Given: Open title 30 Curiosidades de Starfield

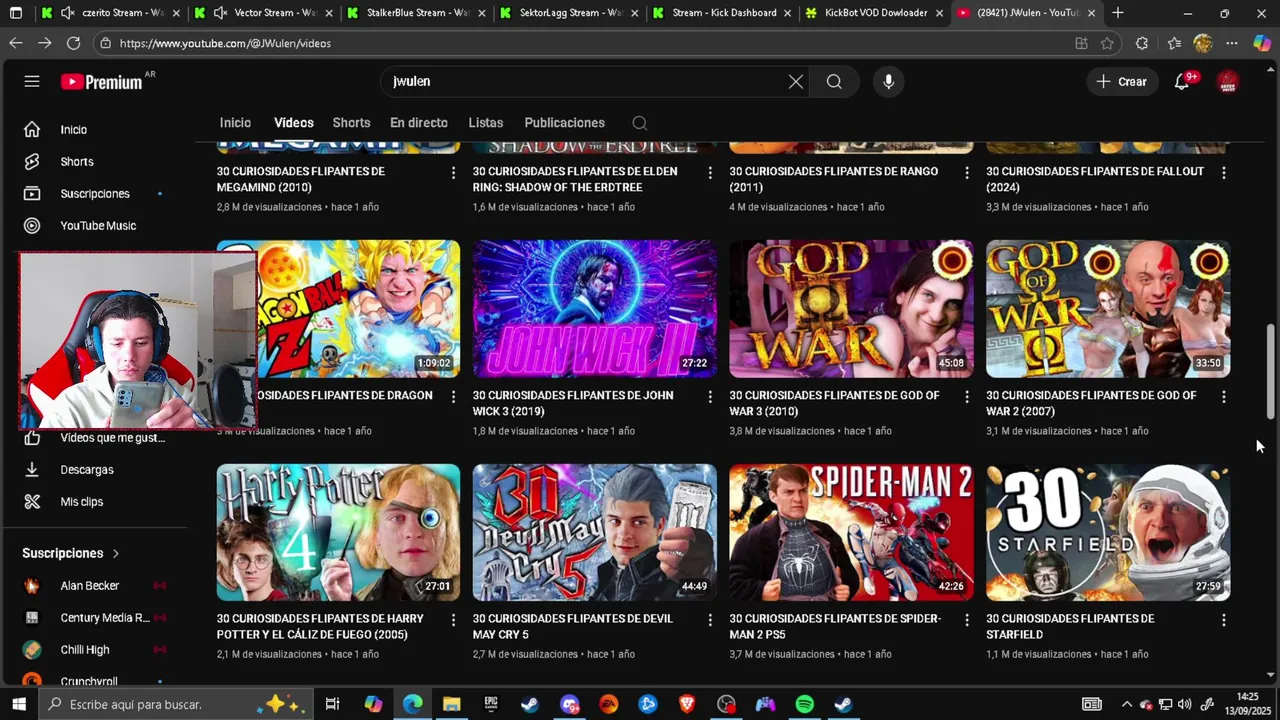Looking at the screenshot, I should tap(1070, 627).
